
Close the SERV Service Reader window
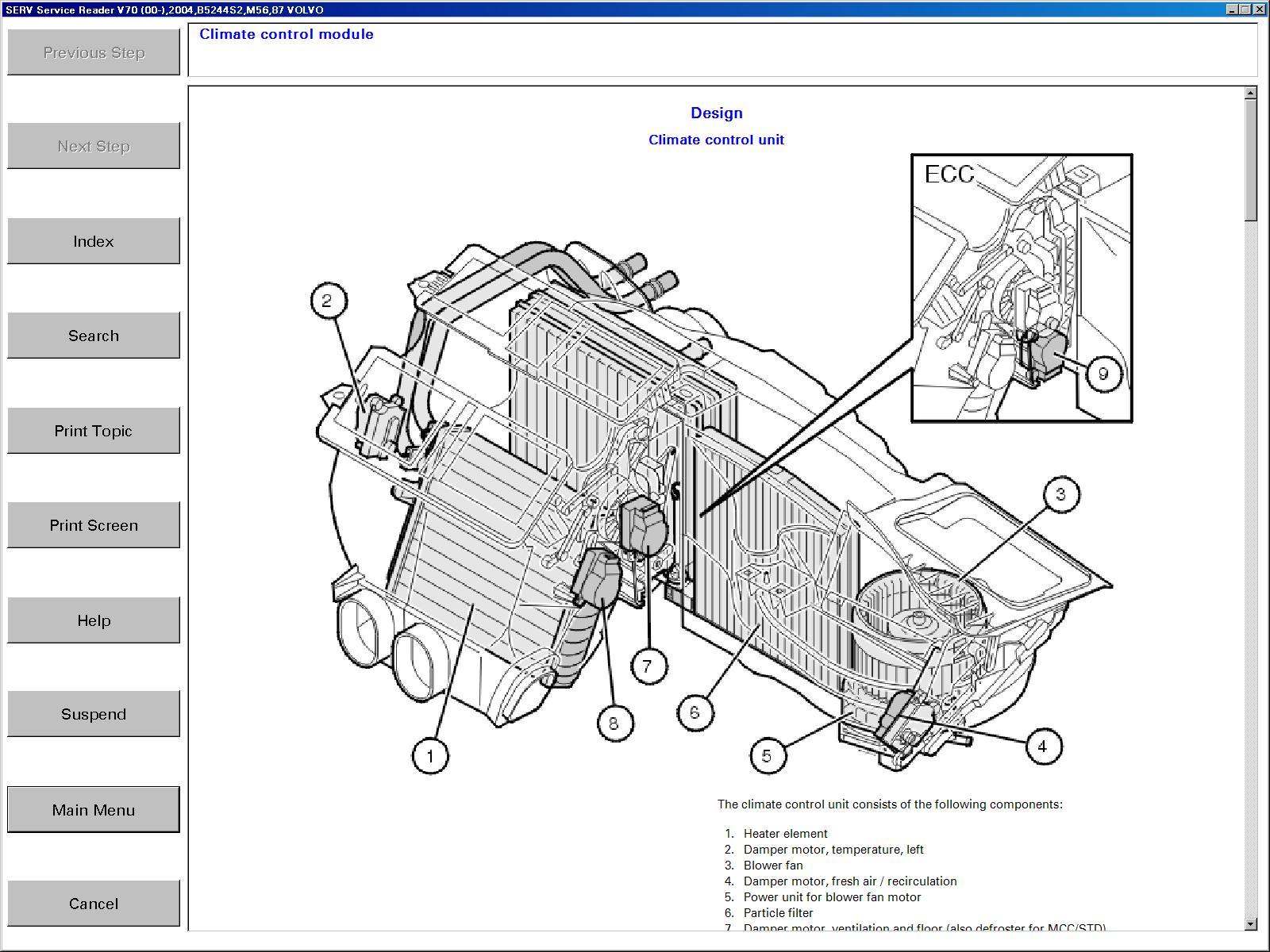[1258, 10]
